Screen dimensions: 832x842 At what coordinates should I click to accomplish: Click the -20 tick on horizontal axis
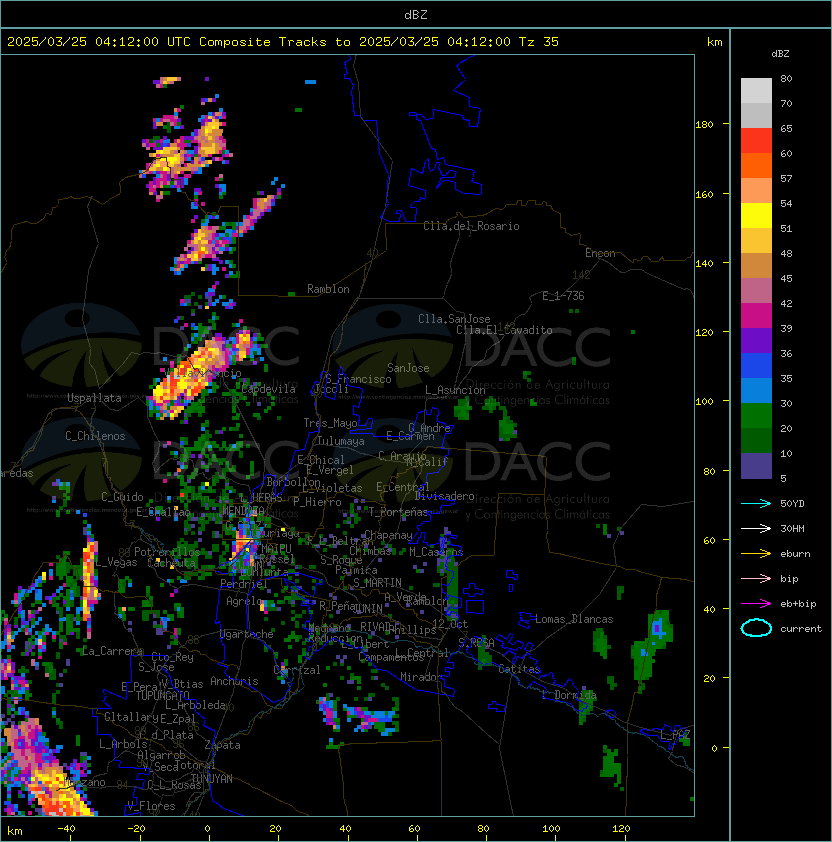pyautogui.click(x=136, y=829)
